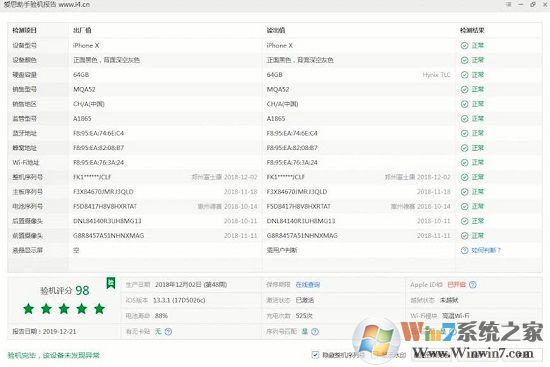Click the help icon beside Apple ID lock
Image resolution: width=550 pixels, height=367 pixels.
point(472,285)
